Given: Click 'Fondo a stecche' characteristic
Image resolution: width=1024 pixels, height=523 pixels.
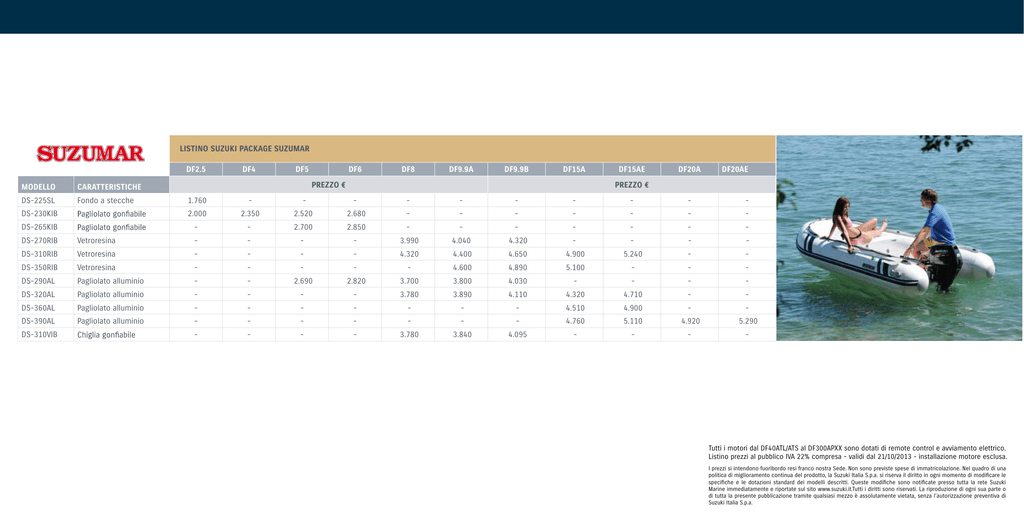Looking at the screenshot, I should point(105,200).
